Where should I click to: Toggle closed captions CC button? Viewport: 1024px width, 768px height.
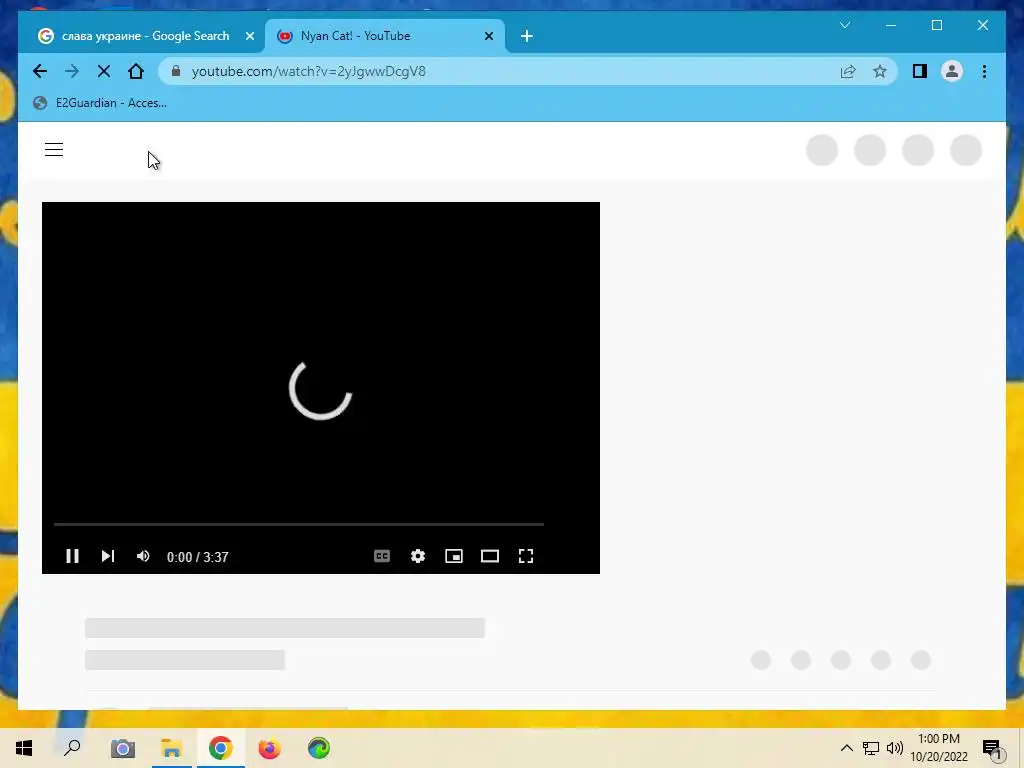(382, 556)
